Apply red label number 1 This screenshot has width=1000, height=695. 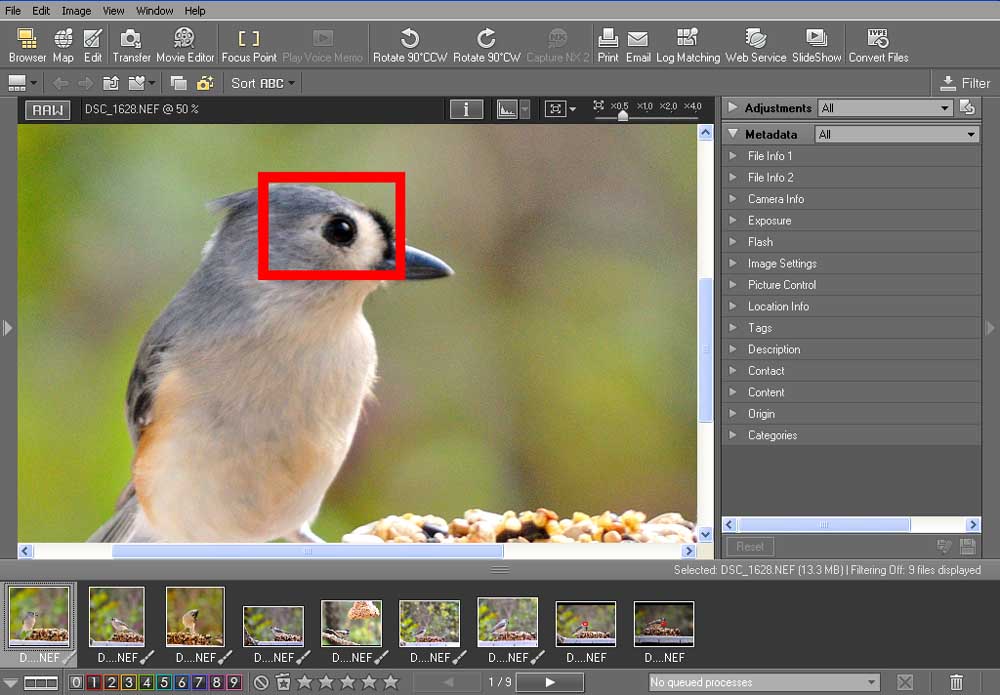pos(93,682)
